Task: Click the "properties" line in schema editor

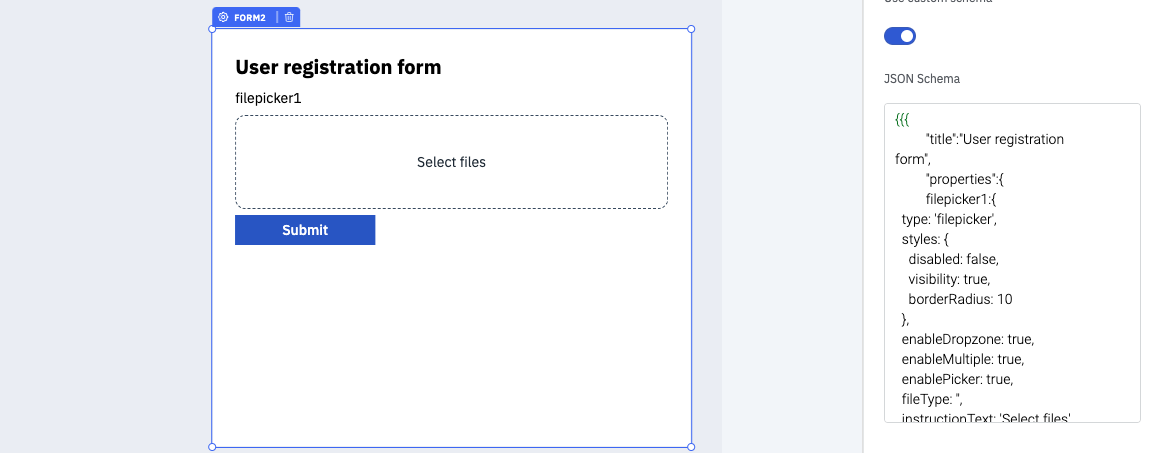Action: pyautogui.click(x=971, y=179)
